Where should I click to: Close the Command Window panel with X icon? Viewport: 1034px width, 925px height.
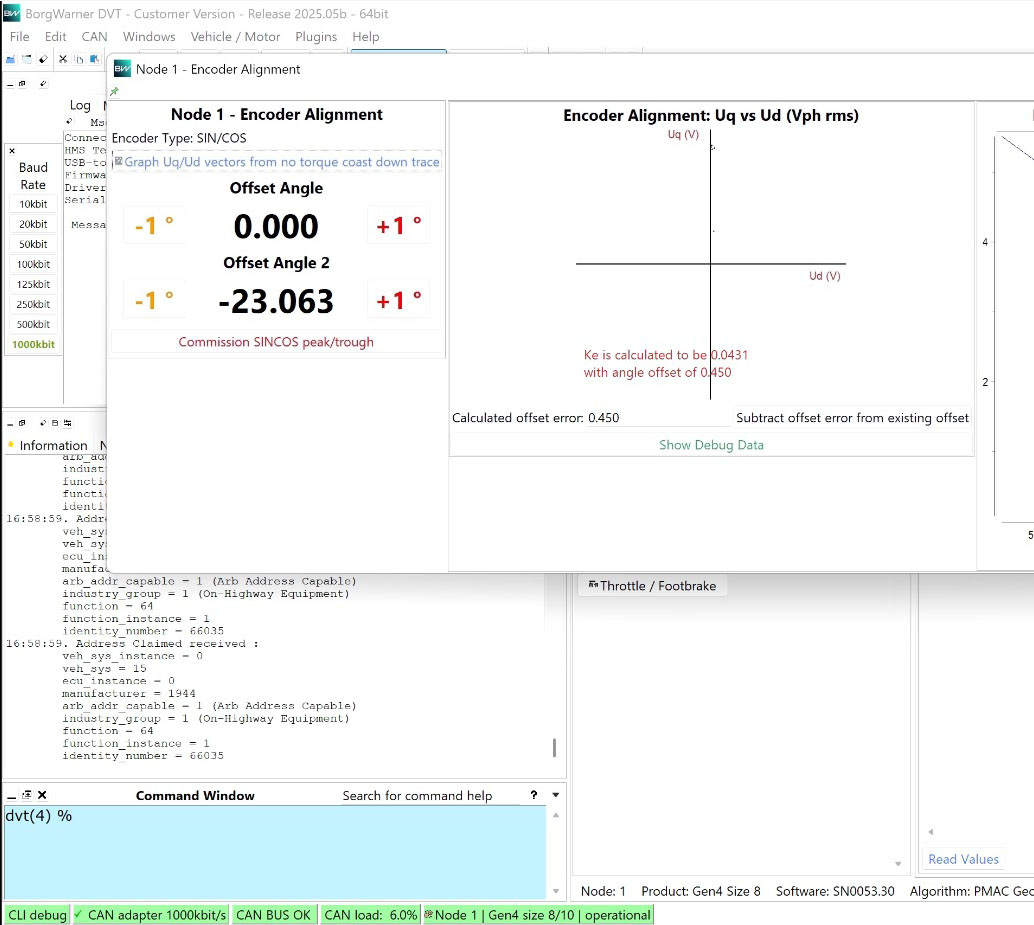point(43,795)
